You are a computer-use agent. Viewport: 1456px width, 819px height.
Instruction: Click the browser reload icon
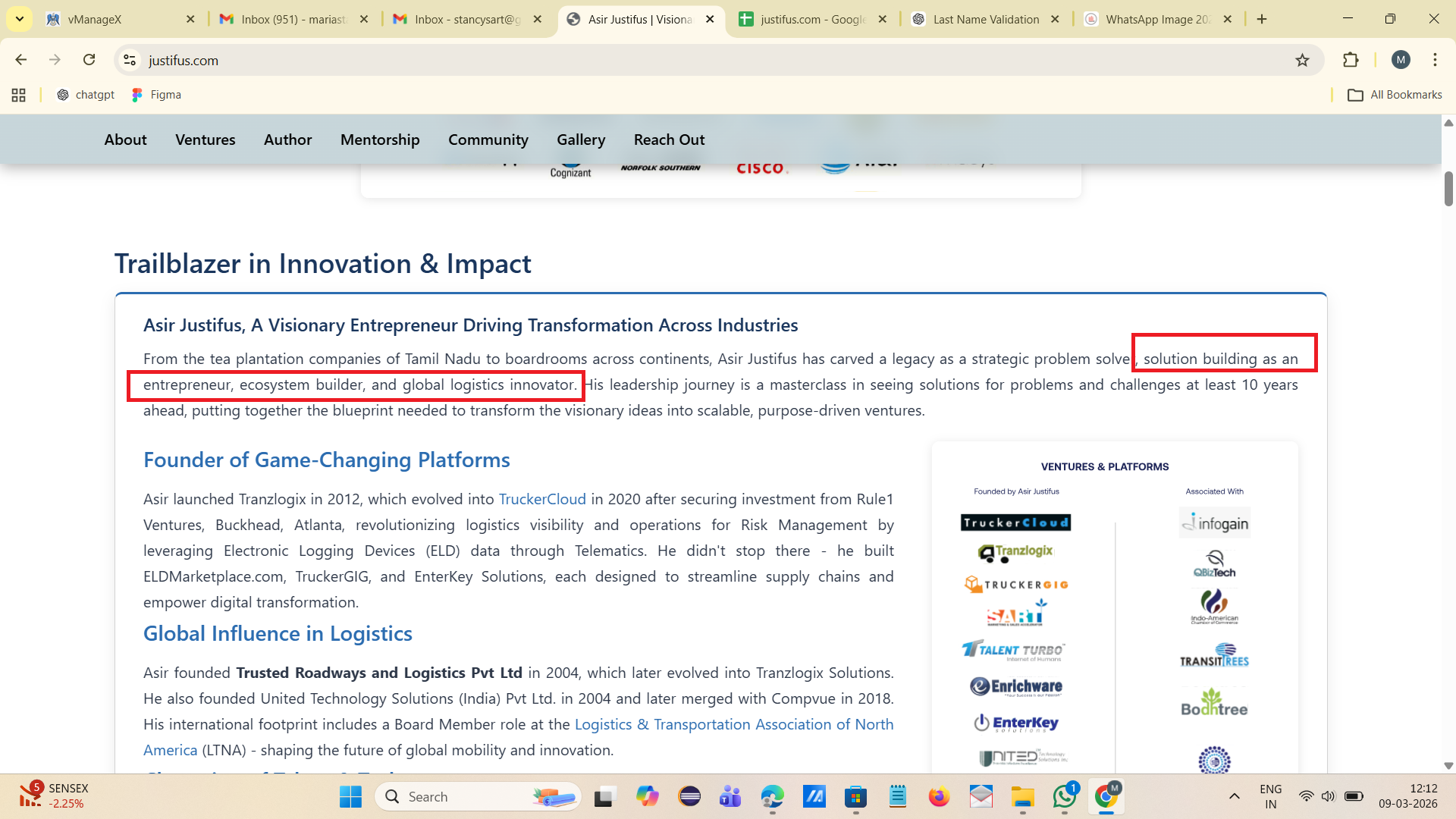pyautogui.click(x=89, y=60)
